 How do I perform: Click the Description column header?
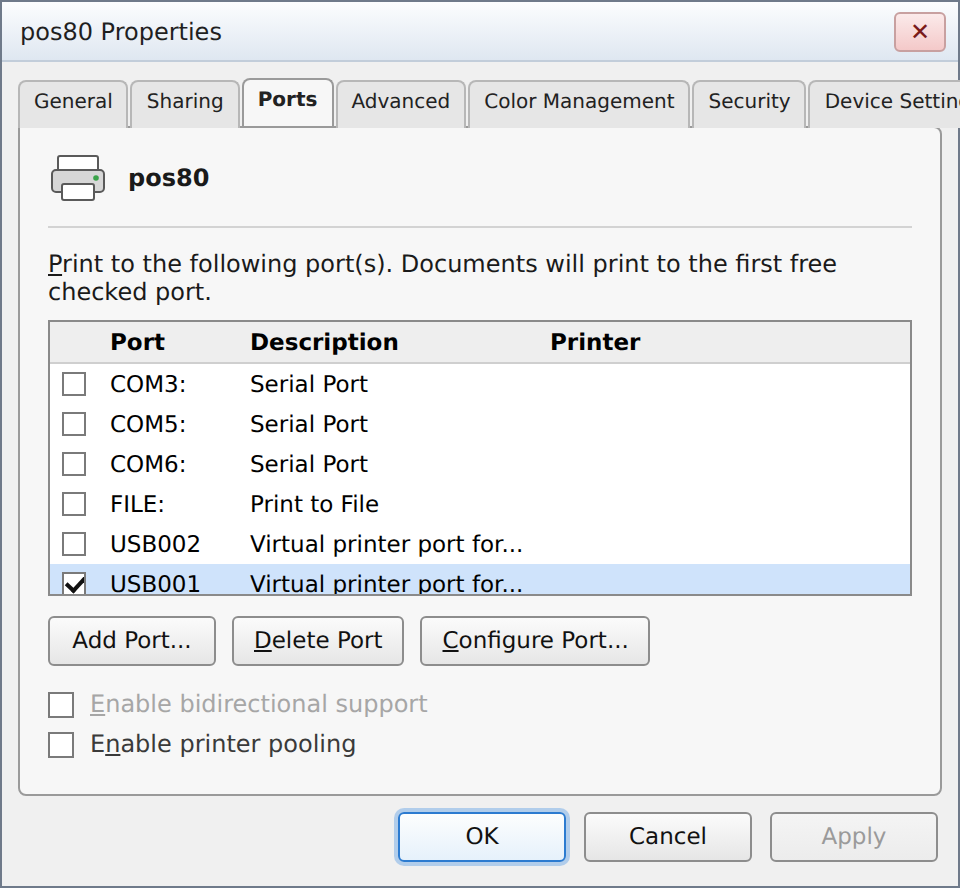tap(324, 342)
